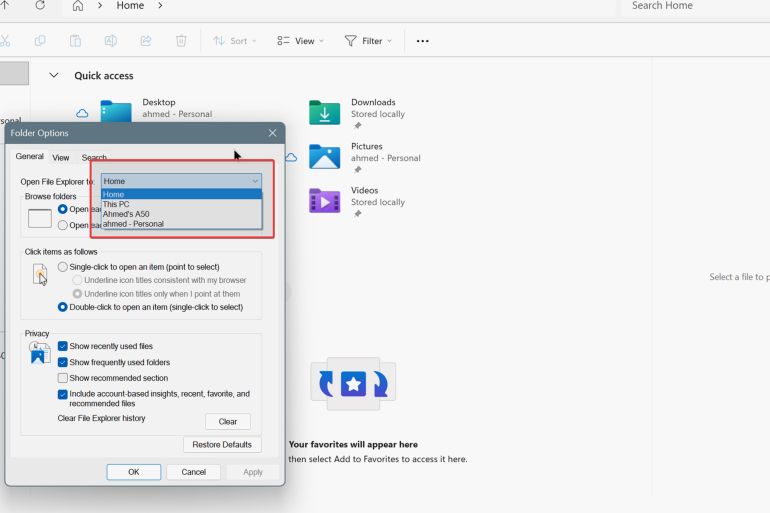Click the Downloads folder icon
Image resolution: width=770 pixels, height=513 pixels.
pos(325,113)
